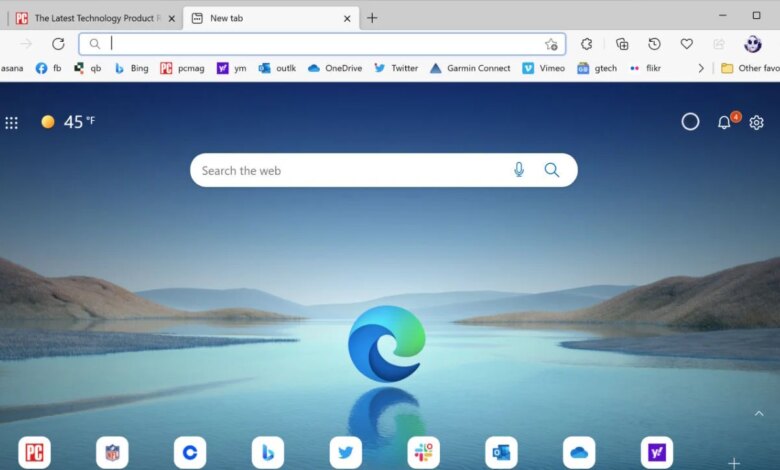780x470 pixels.
Task: Open the Outlook quick link tile
Action: coord(501,452)
